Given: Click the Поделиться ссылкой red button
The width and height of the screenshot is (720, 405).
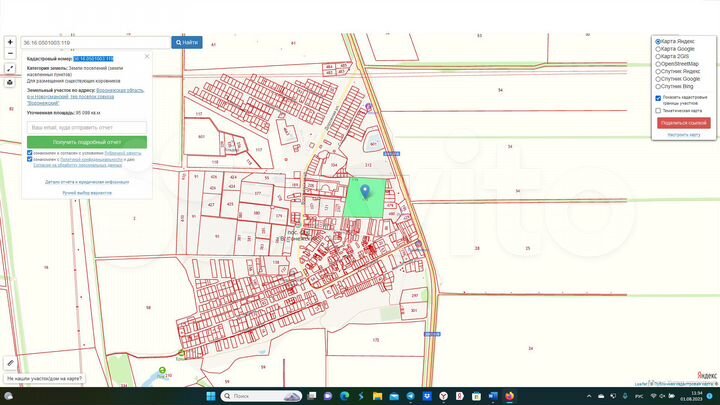Looking at the screenshot, I should pos(684,122).
